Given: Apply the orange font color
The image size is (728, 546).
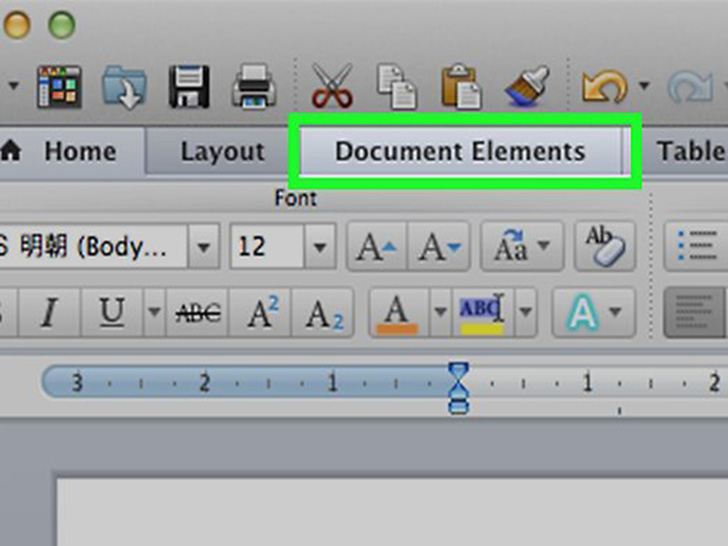Looking at the screenshot, I should click(399, 312).
